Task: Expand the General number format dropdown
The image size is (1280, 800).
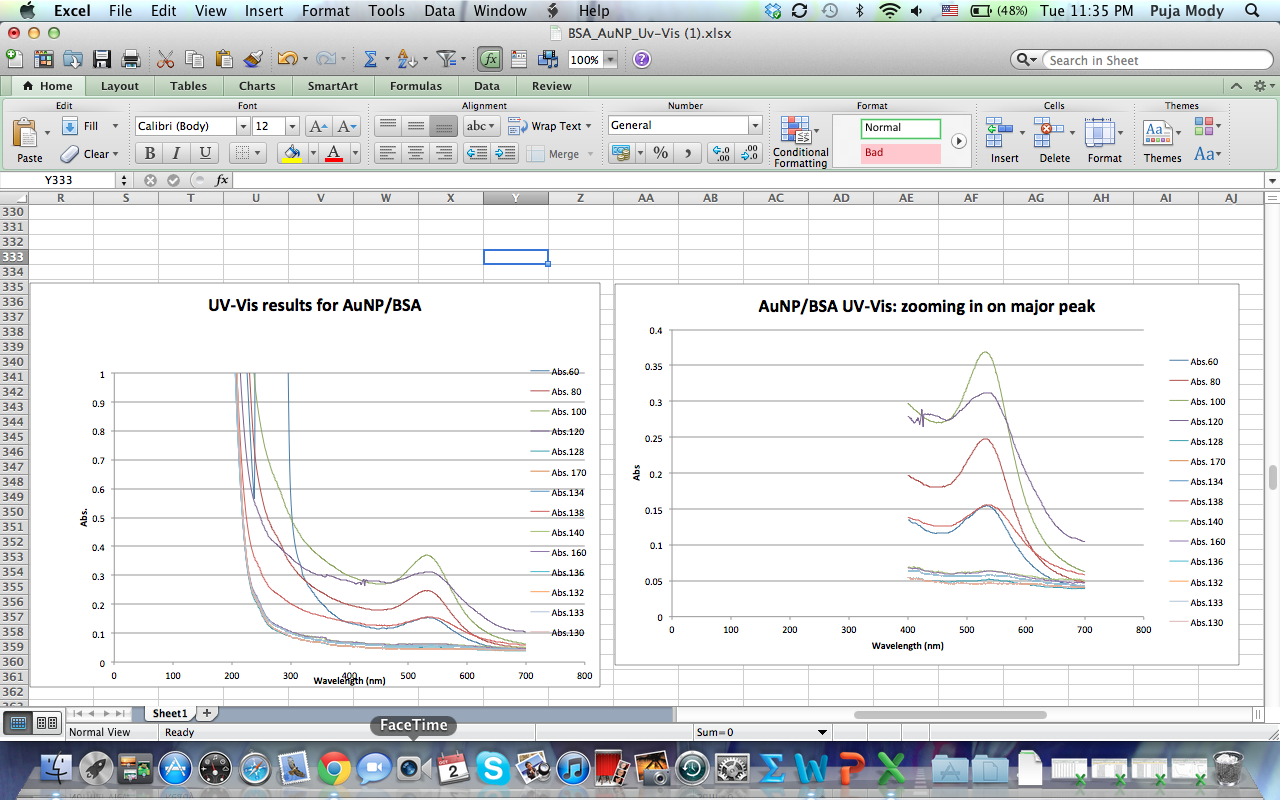Action: tap(755, 126)
